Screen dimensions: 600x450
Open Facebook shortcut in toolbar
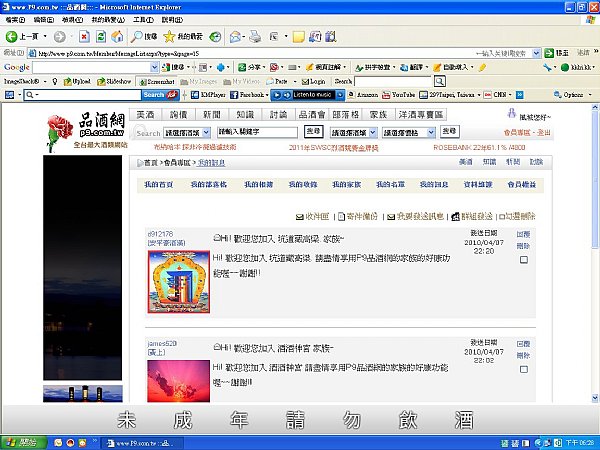coord(247,95)
